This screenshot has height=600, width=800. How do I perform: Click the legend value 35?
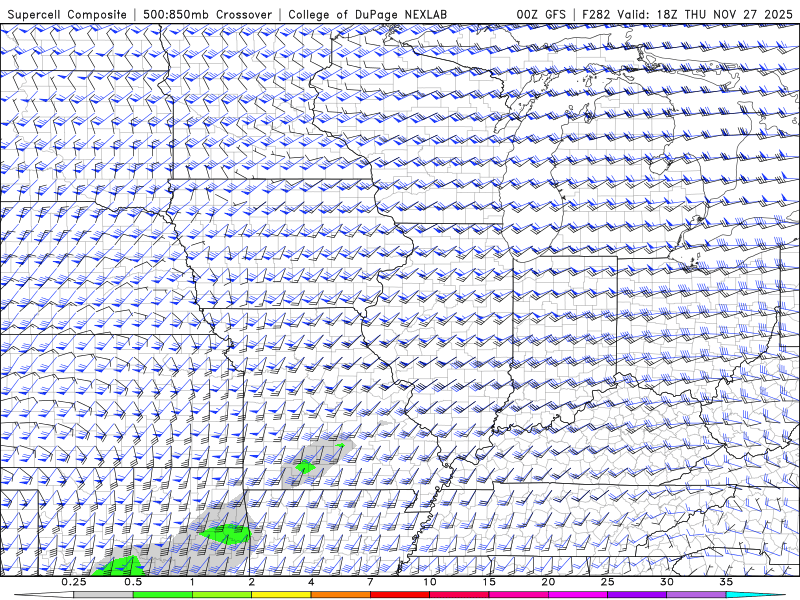(726, 582)
